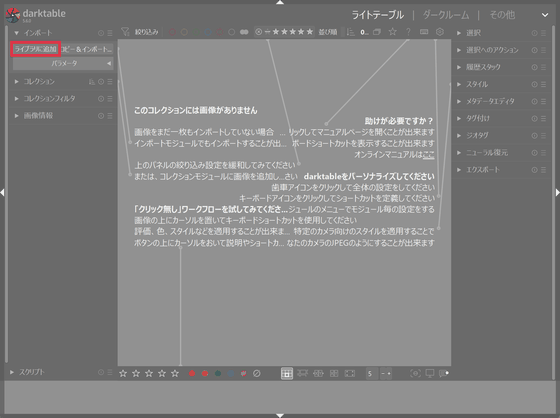Expand the 画像情報 module
Screen dimensions: 560x418
(x=16, y=116)
